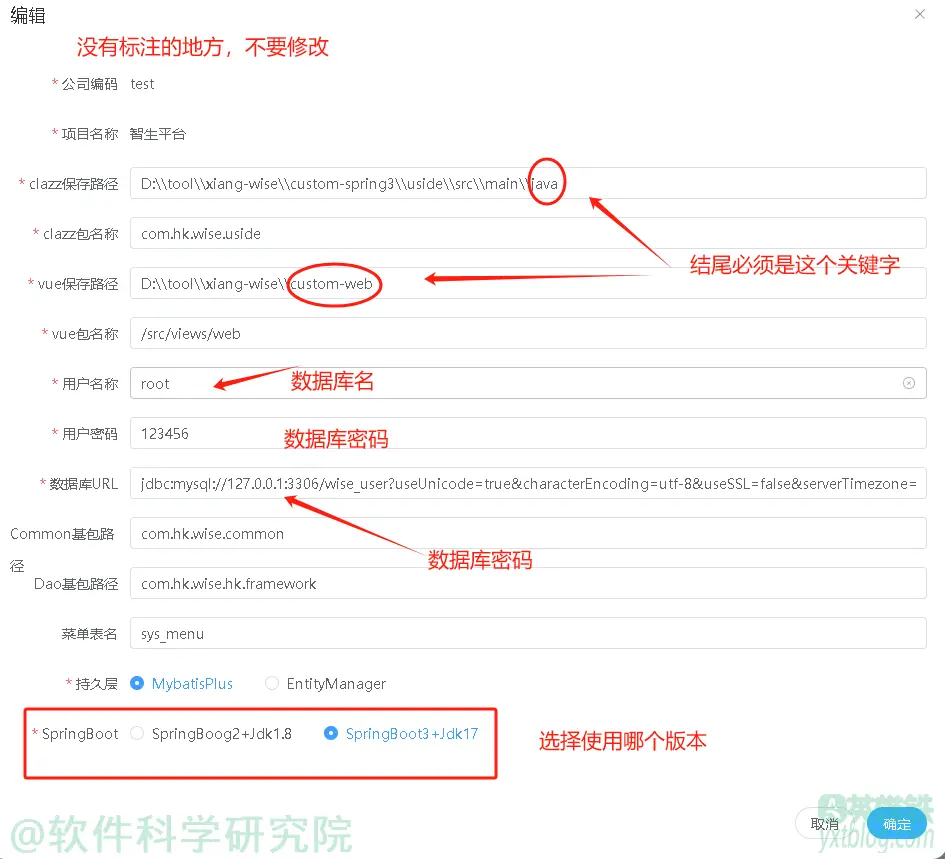
Task: Focus the 用户名称 input containing root
Action: pyautogui.click(x=528, y=383)
